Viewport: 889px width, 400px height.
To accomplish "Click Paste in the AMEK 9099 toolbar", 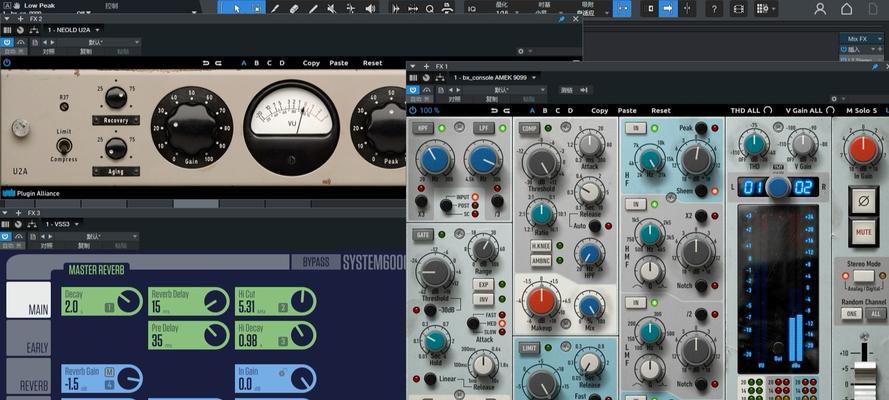I will (x=627, y=110).
